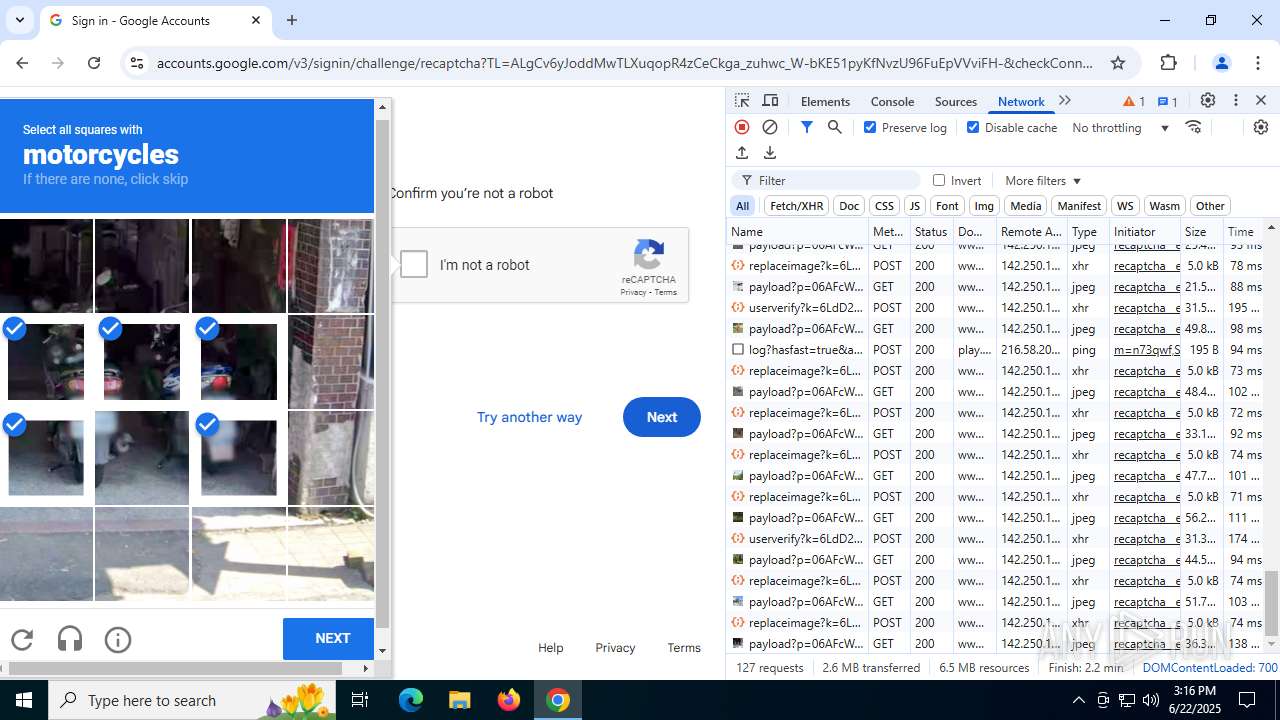
Task: Open network search with magnifier icon
Action: [835, 127]
